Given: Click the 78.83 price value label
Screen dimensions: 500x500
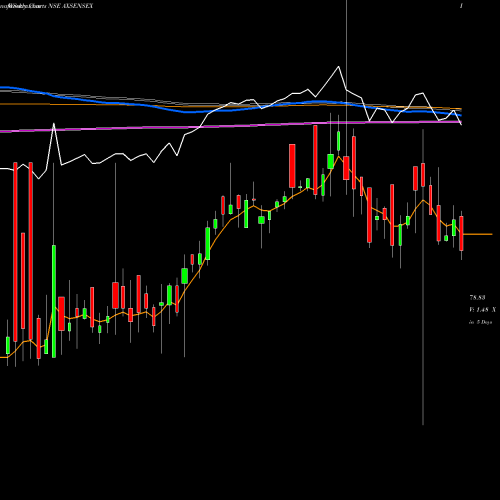Looking at the screenshot, I should point(477,297).
